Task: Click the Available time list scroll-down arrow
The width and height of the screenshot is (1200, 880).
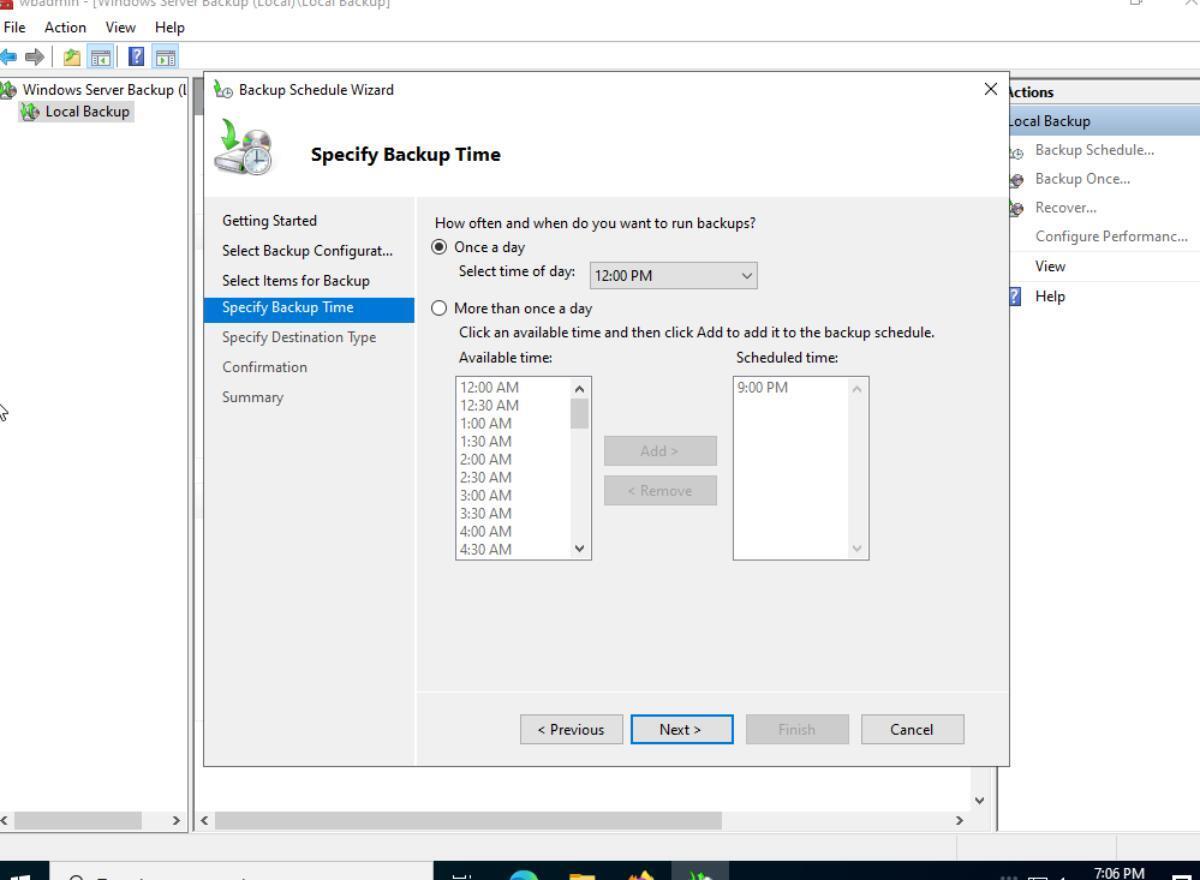Action: pyautogui.click(x=580, y=549)
